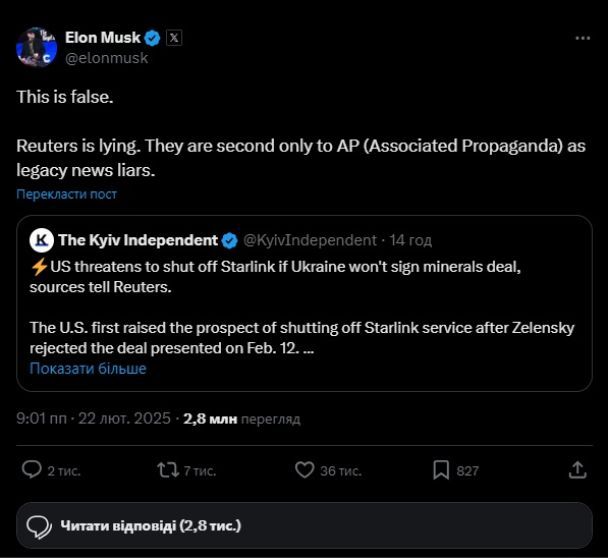Click Elon Musk's verified checkmark badge
The height and width of the screenshot is (558, 608).
pos(152,38)
